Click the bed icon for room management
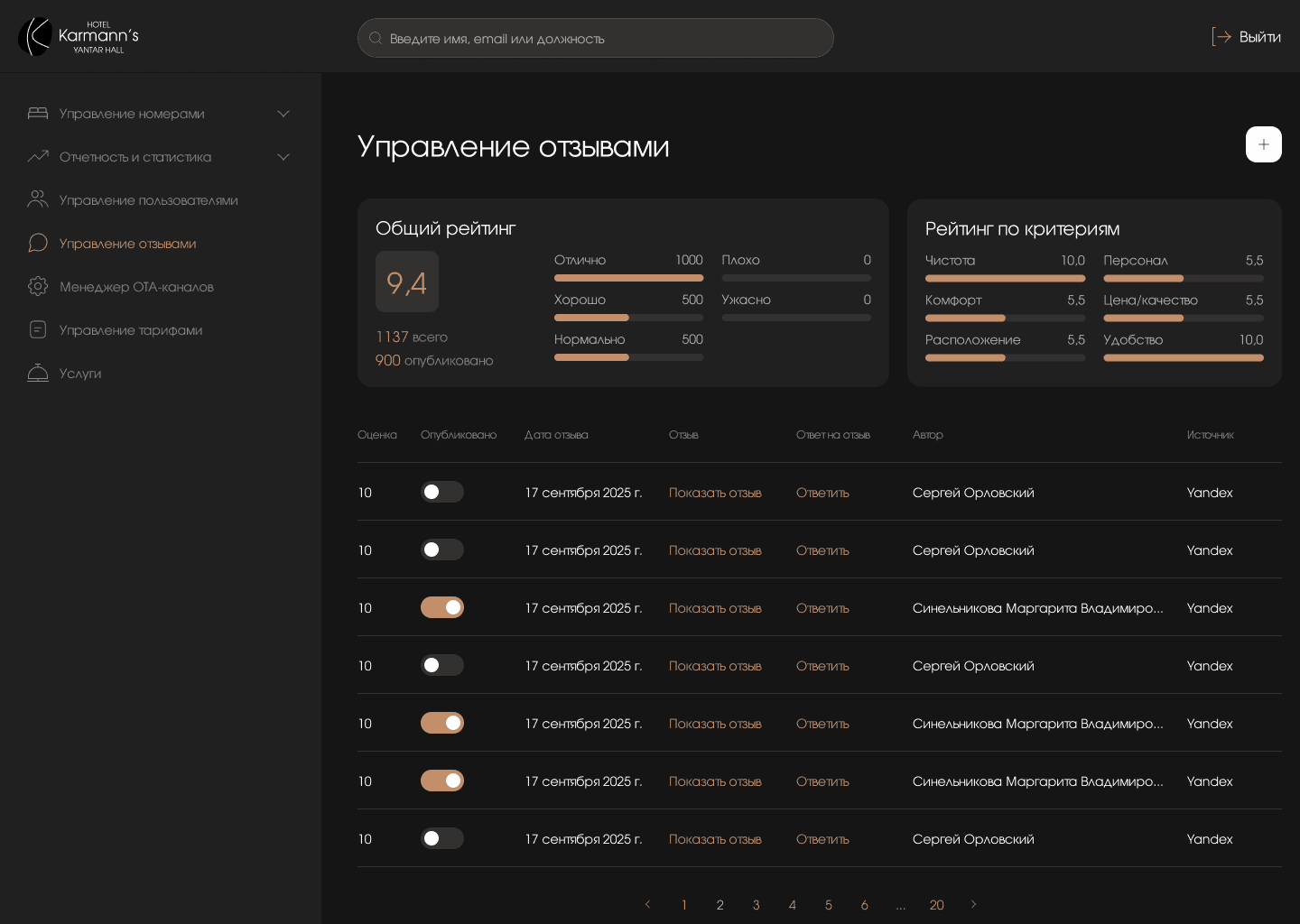 pyautogui.click(x=38, y=114)
